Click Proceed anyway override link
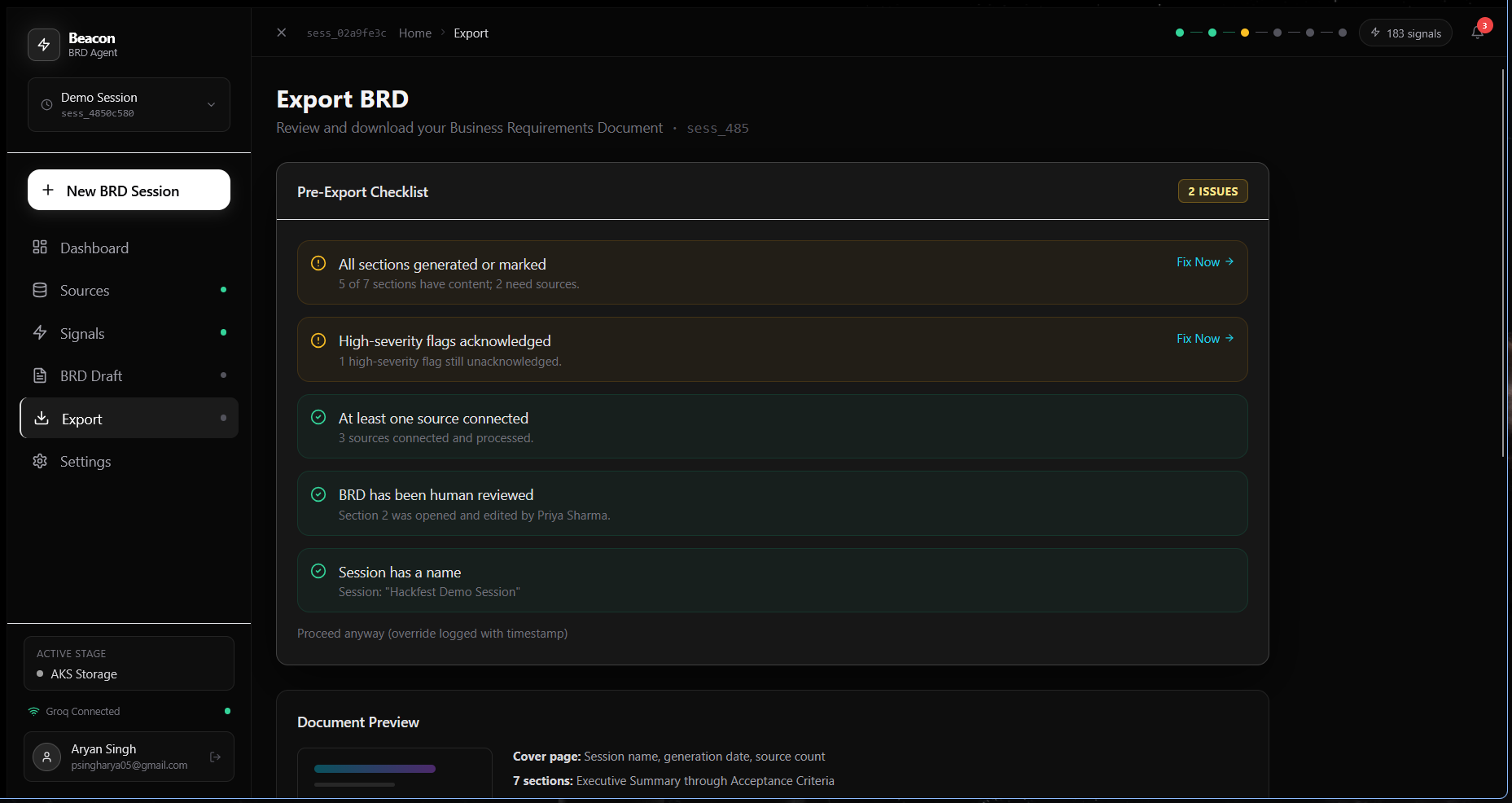 point(432,634)
